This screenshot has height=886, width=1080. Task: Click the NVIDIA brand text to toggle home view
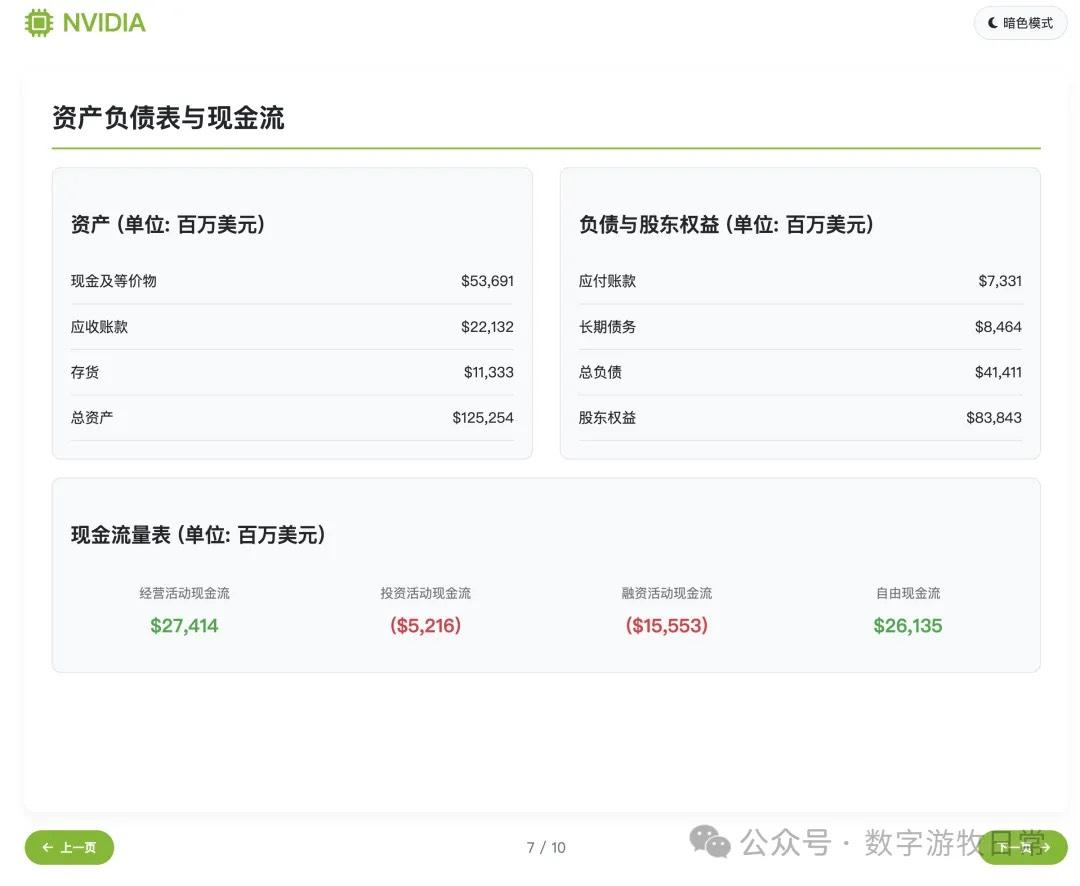tap(106, 22)
